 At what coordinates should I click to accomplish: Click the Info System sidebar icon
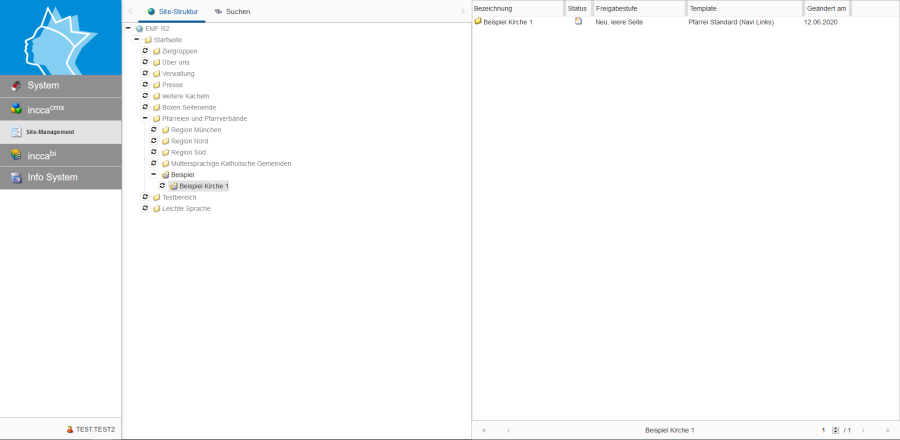(16, 178)
